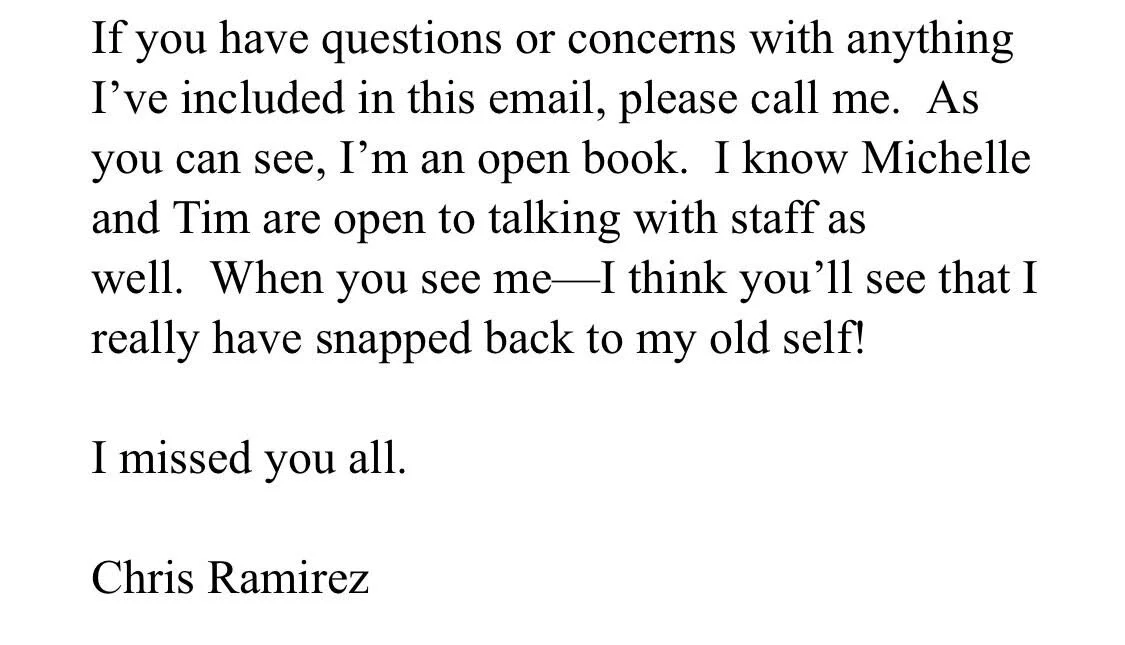Click the signature "Chris Ramirez"
The width and height of the screenshot is (1125, 645).
(230, 578)
